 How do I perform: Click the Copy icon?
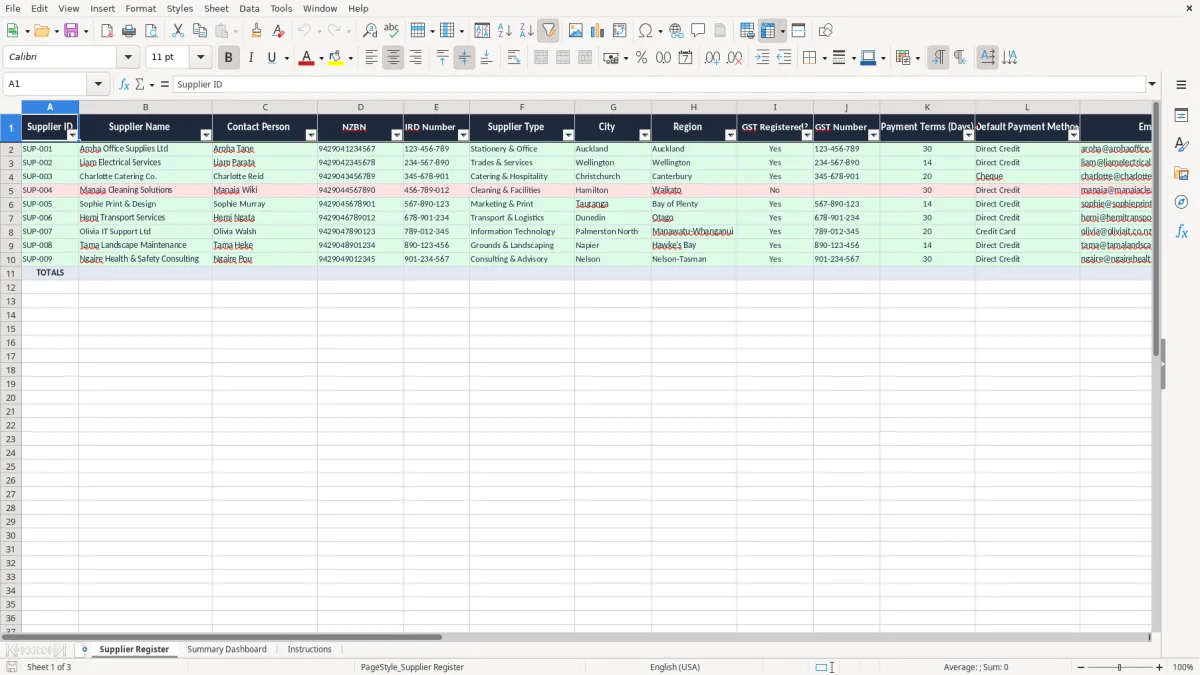[x=199, y=31]
